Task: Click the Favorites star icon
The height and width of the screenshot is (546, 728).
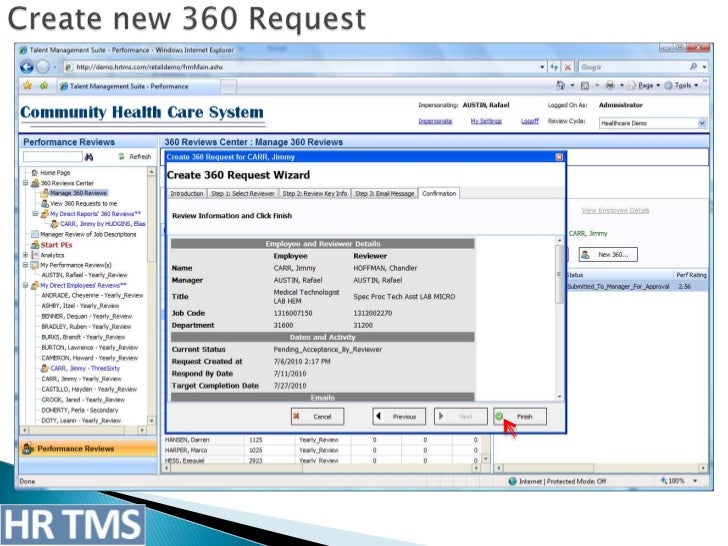Action: [27, 86]
